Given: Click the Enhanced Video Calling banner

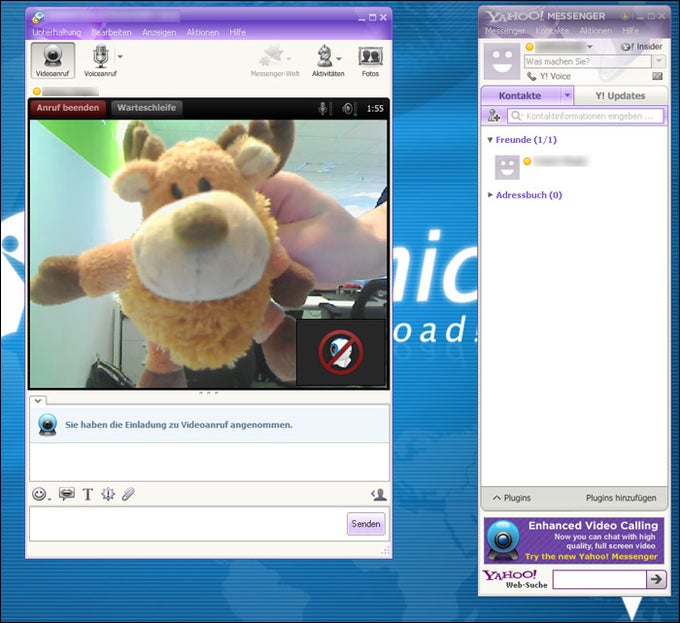Looking at the screenshot, I should 574,541.
